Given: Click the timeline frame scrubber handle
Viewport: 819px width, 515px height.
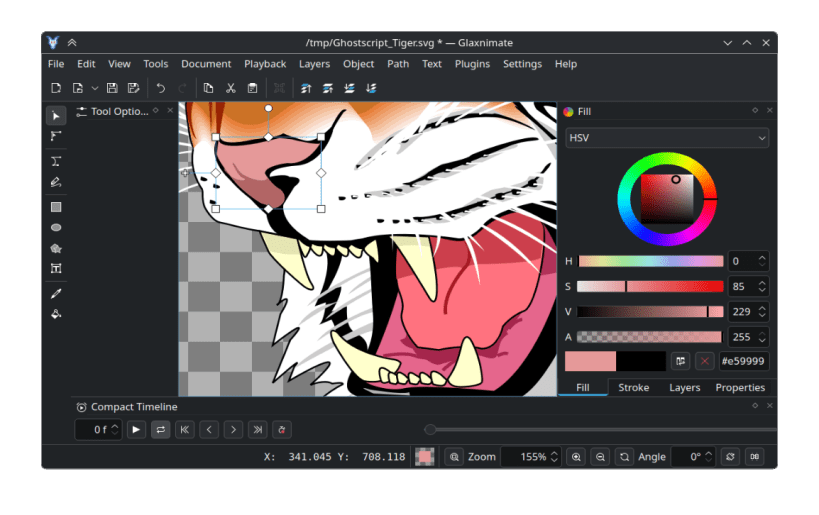Looking at the screenshot, I should (430, 429).
